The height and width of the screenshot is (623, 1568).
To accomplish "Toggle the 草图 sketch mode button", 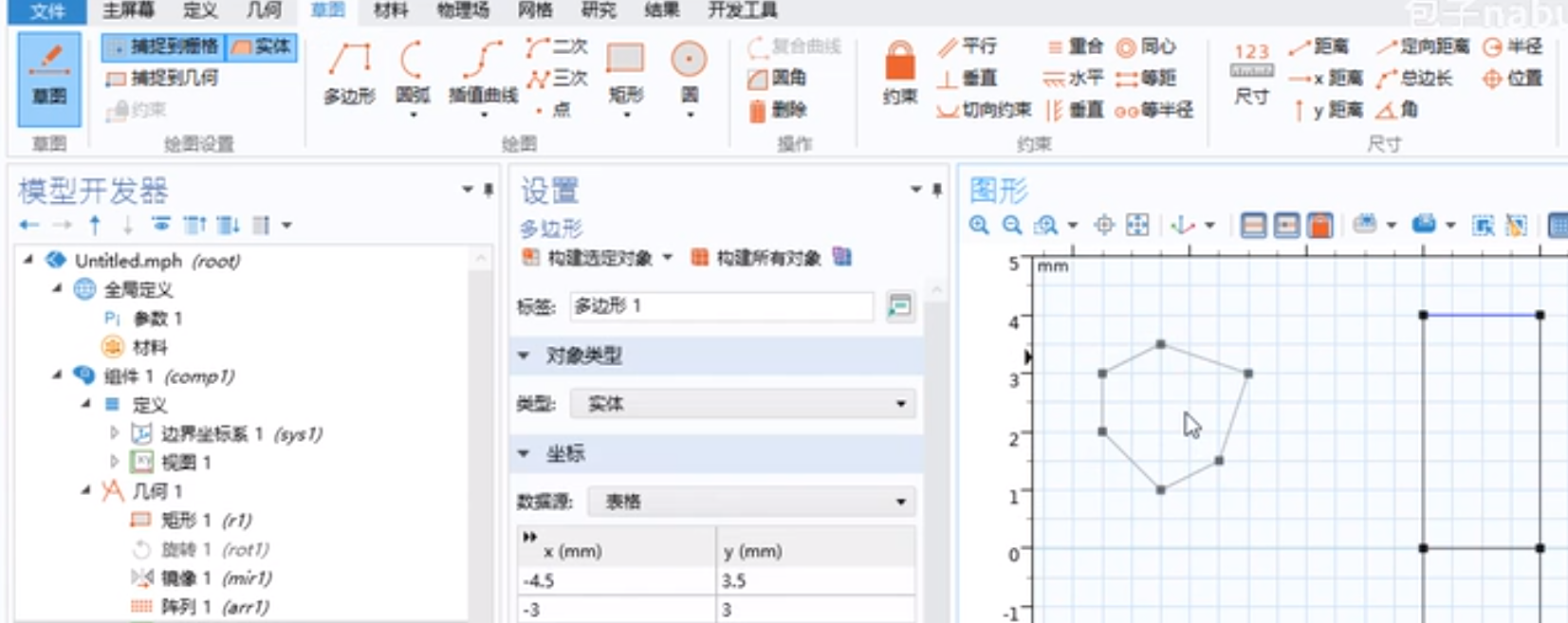I will click(49, 79).
